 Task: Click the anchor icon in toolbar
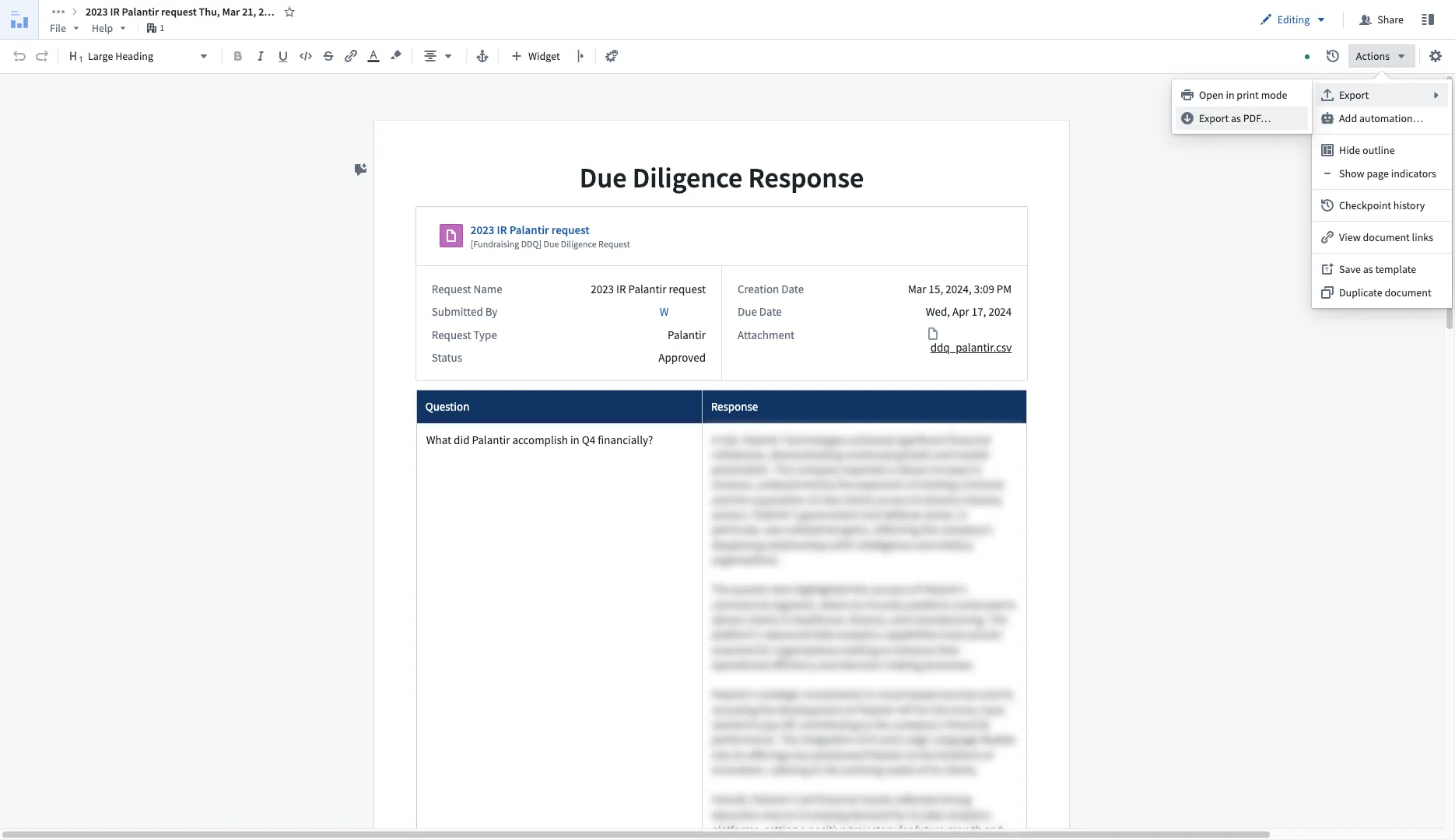pyautogui.click(x=482, y=56)
